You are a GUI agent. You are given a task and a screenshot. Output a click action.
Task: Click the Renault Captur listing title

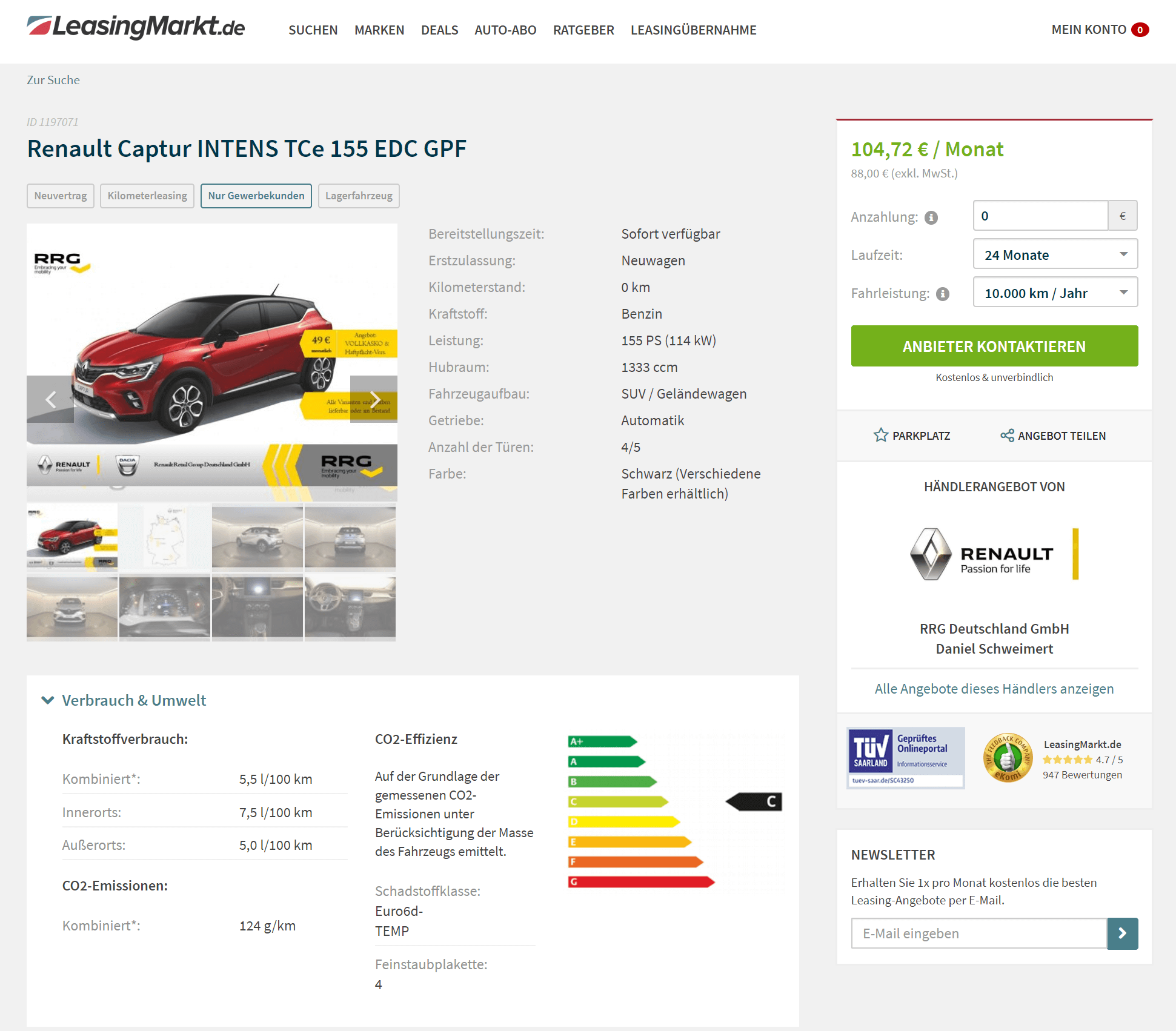(x=247, y=148)
